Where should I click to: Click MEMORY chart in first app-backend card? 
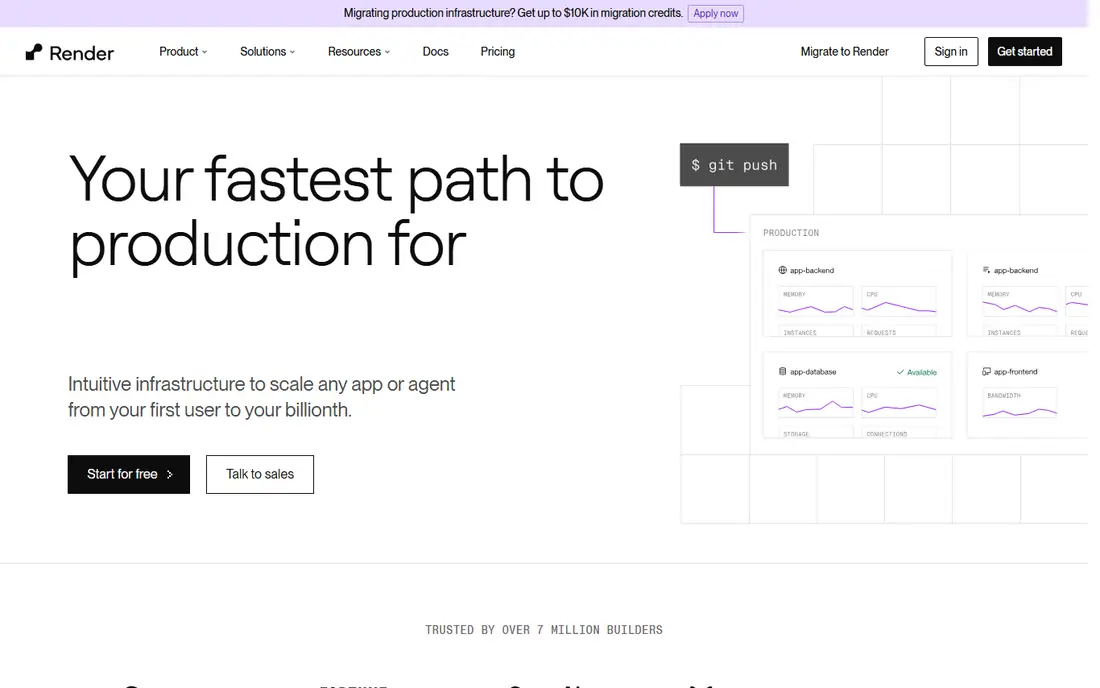coord(815,303)
